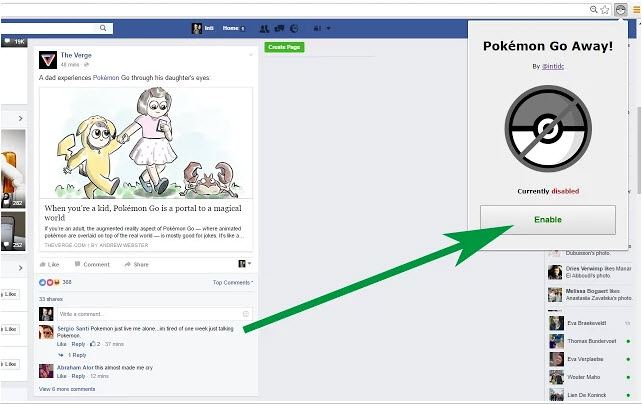642x404 pixels.
Task: Open chat with Thomas Bundervoet
Action: pos(590,341)
